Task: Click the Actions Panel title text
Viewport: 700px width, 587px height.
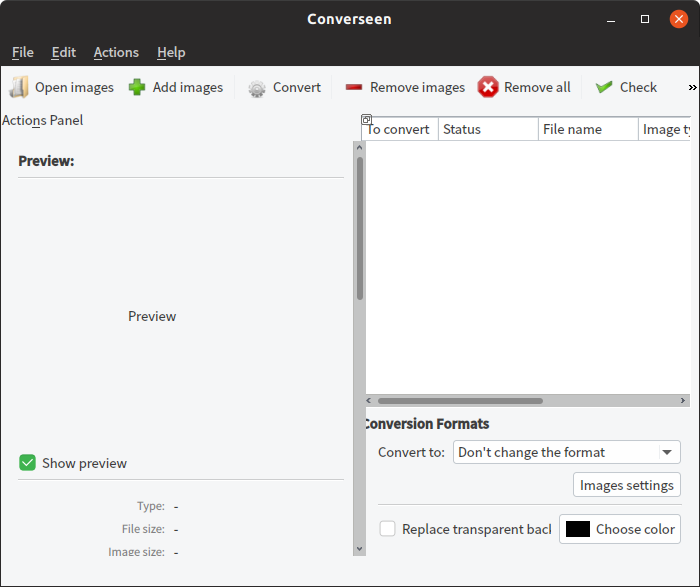Action: click(x=42, y=120)
